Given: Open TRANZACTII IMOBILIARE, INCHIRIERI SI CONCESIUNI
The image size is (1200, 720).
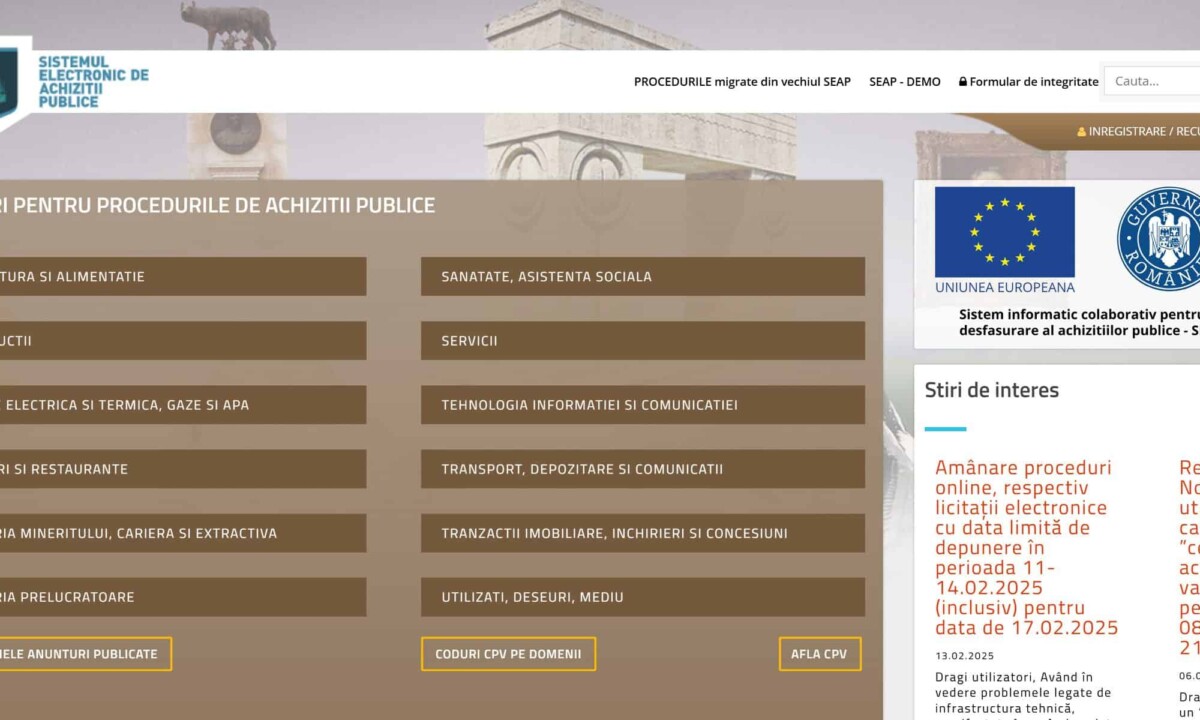Looking at the screenshot, I should (x=642, y=533).
